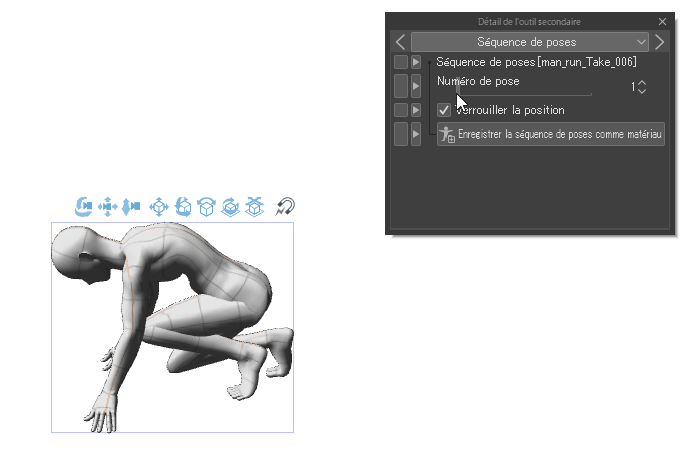Click the Détail de l'outil secondaire title text

click(529, 21)
